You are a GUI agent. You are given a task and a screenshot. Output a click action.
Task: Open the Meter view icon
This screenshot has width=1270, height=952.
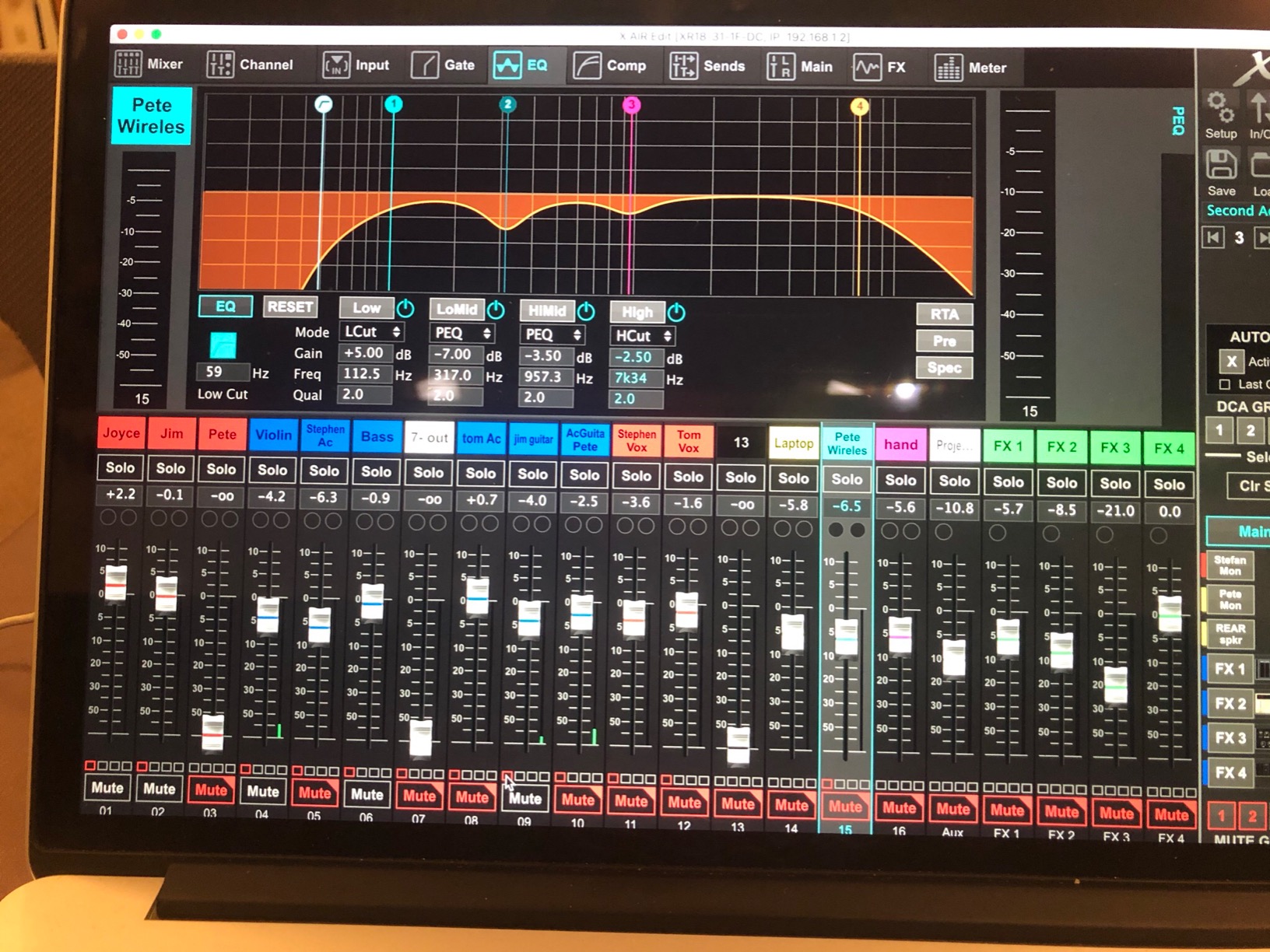pyautogui.click(x=949, y=68)
